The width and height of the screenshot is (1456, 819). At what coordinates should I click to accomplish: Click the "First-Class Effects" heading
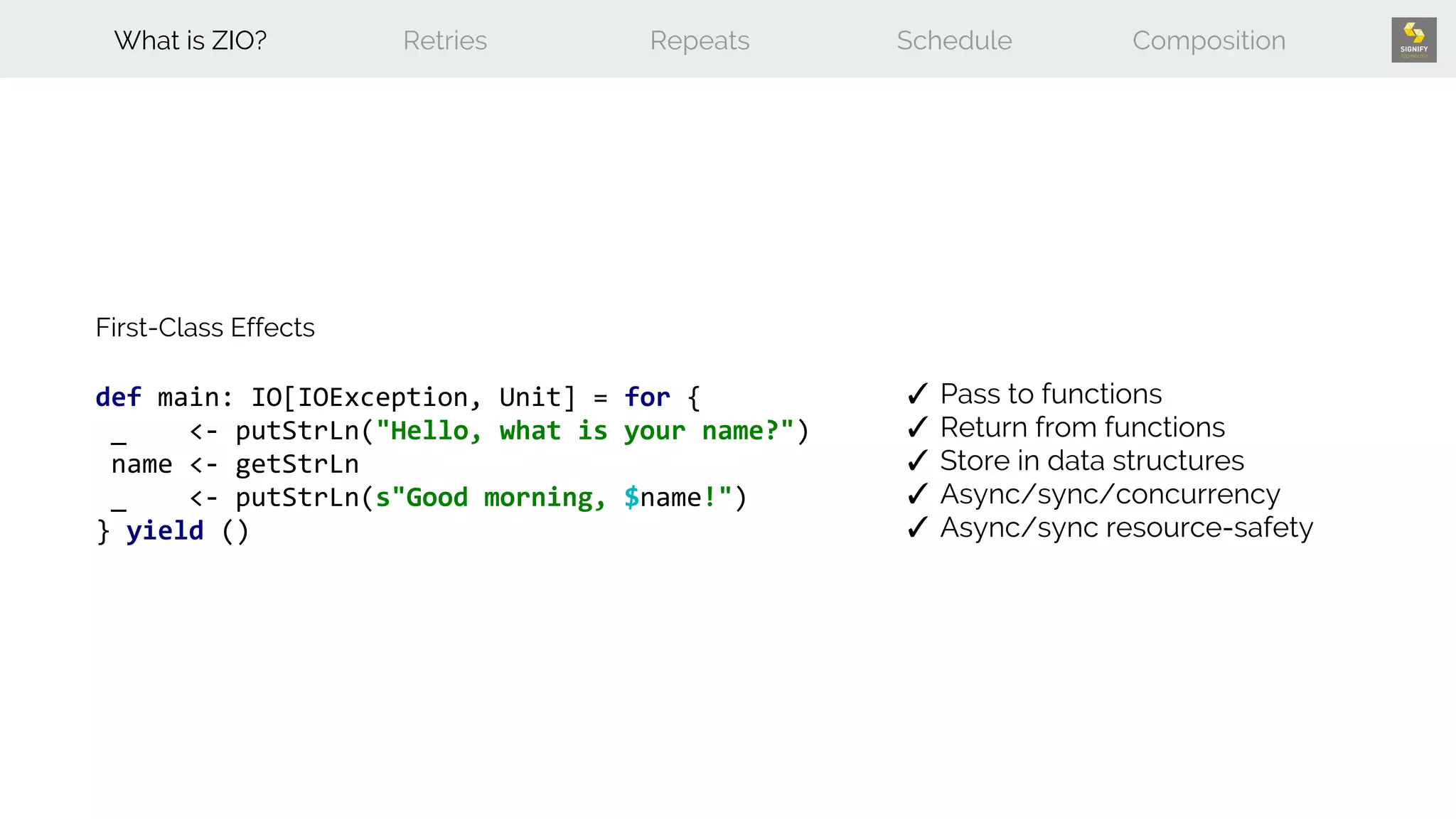205,328
